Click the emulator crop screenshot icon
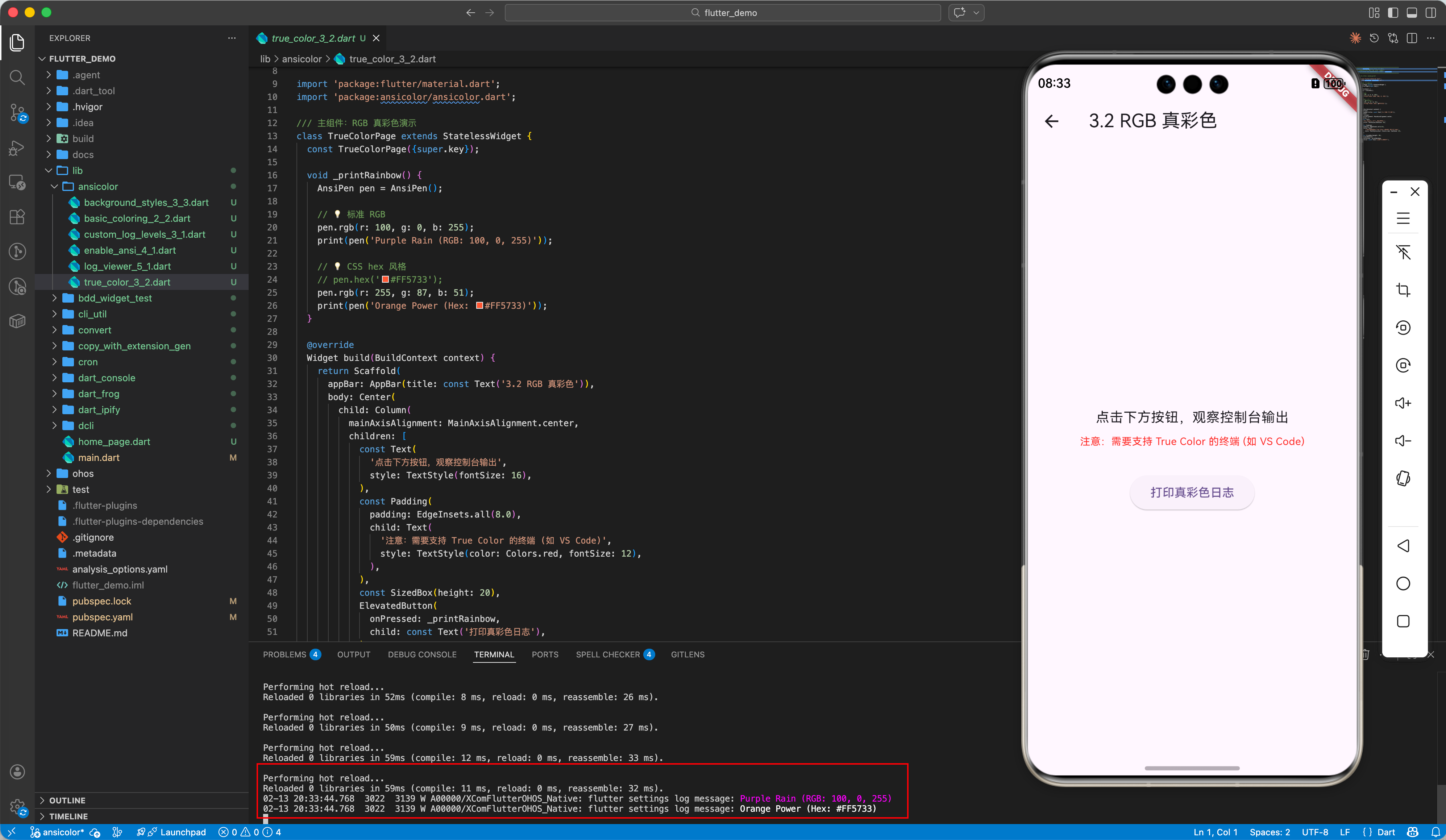The image size is (1446, 840). [1403, 290]
